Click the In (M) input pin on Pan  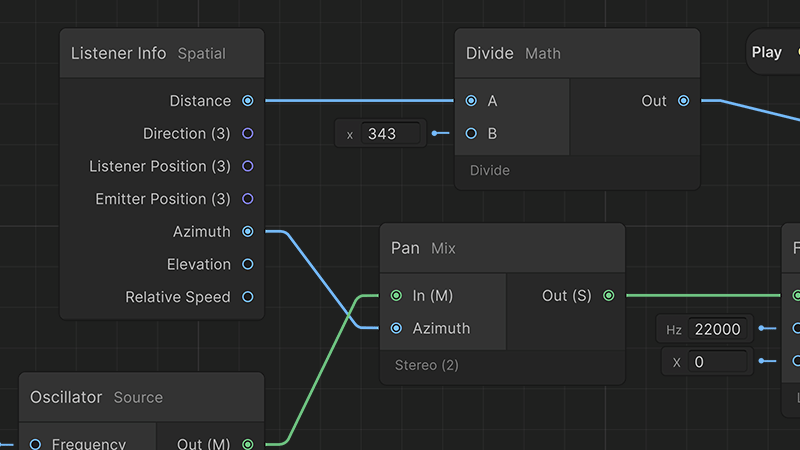pos(396,295)
